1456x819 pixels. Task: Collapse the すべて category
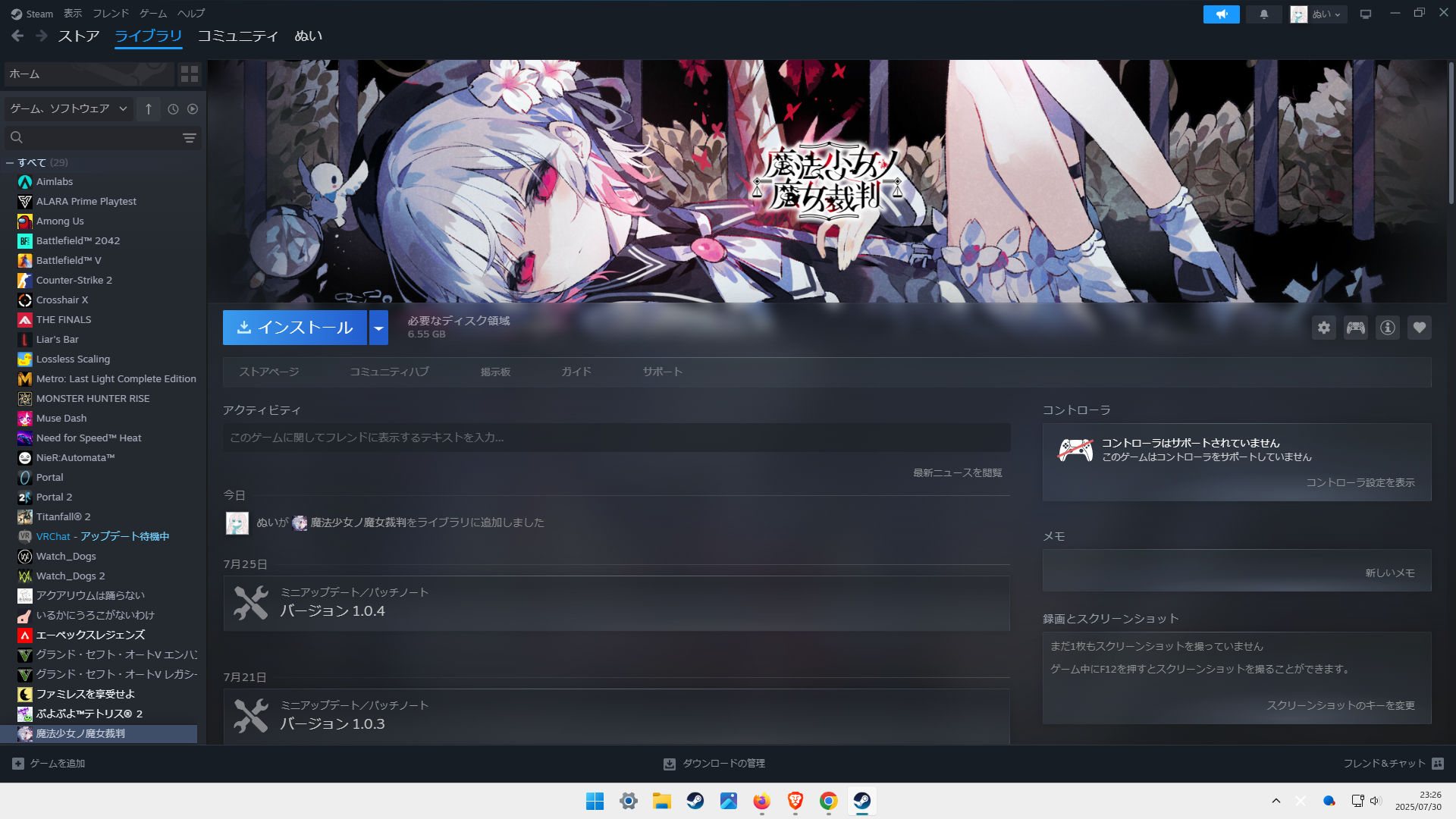(x=10, y=162)
